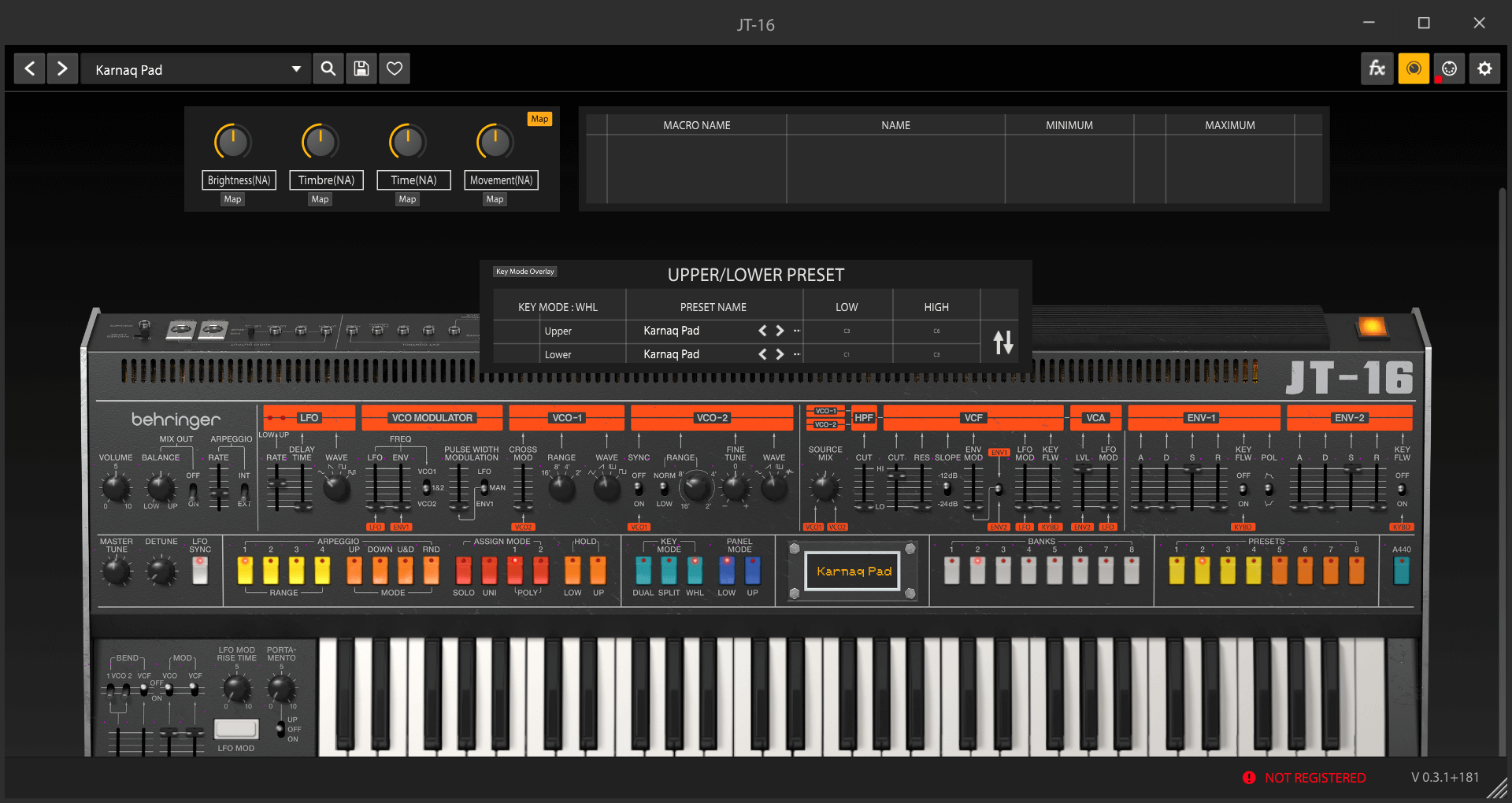Toggle the orange macro knob view icon
The height and width of the screenshot is (803, 1512).
(x=1414, y=69)
